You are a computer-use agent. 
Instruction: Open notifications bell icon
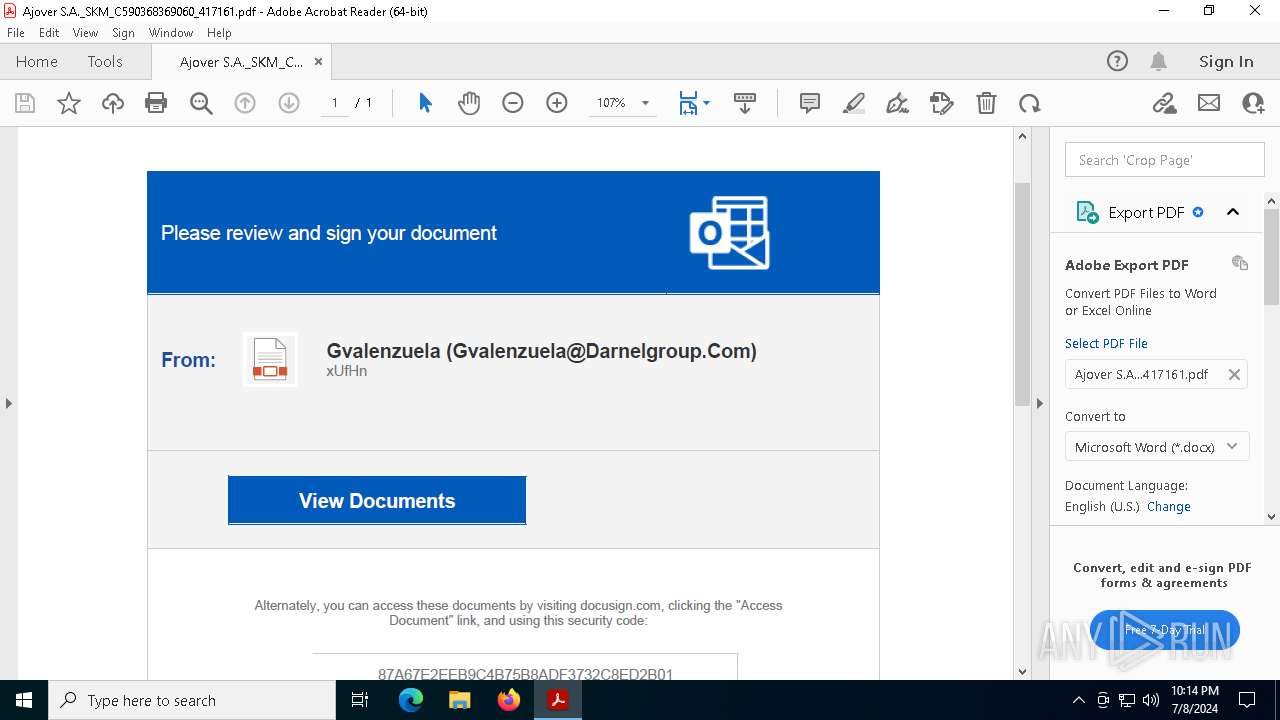coord(1158,61)
